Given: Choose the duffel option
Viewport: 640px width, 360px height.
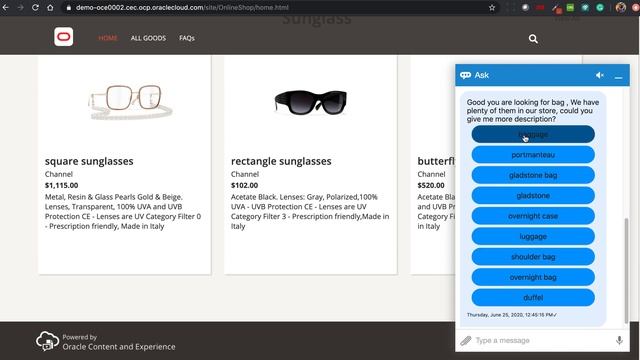Looking at the screenshot, I should (x=533, y=298).
